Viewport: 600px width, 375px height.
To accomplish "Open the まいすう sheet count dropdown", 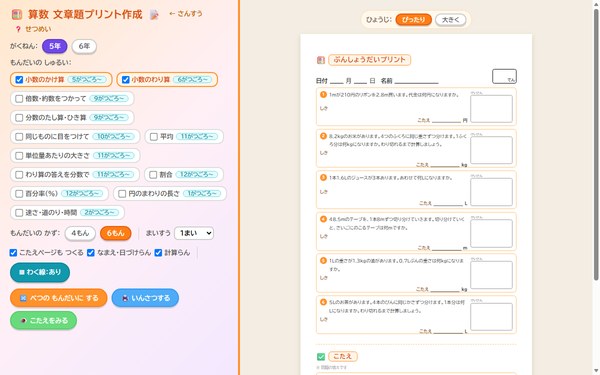I will pyautogui.click(x=194, y=233).
